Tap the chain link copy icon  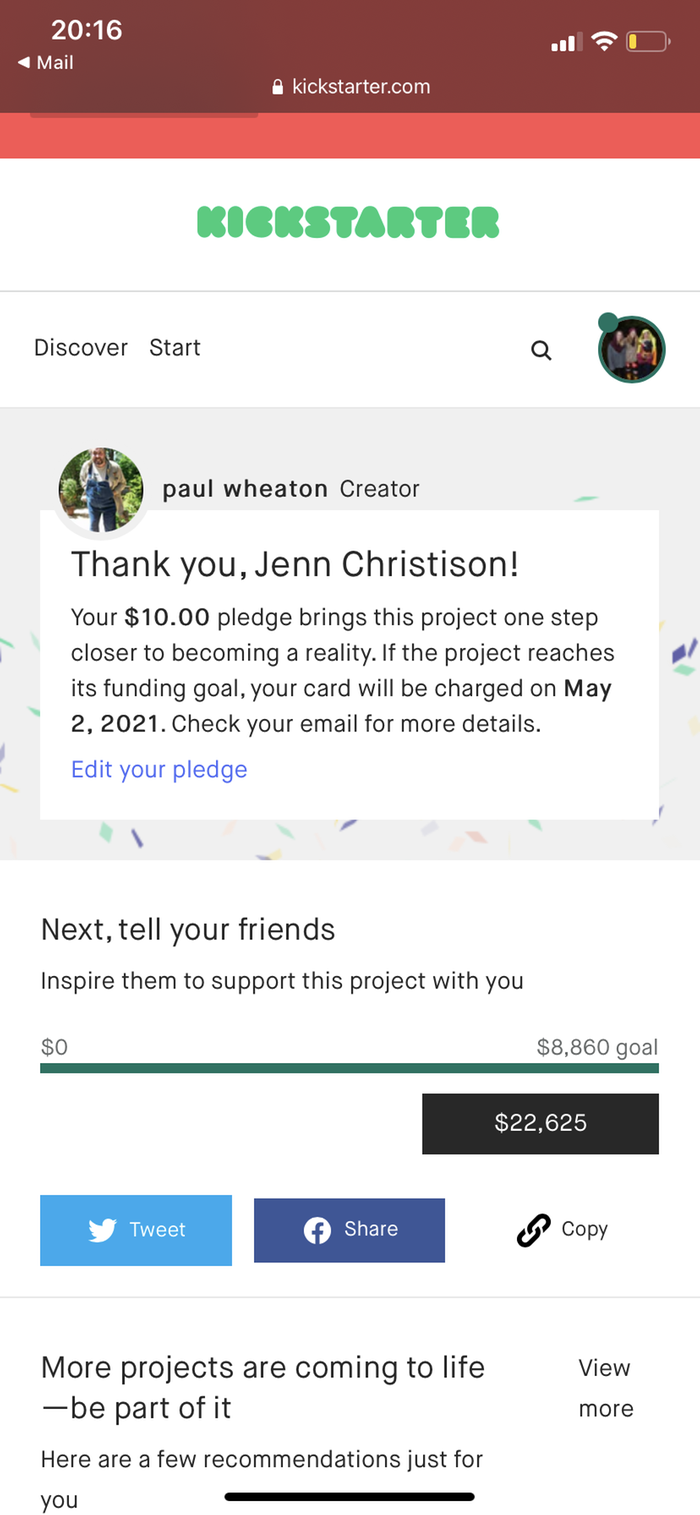533,1230
